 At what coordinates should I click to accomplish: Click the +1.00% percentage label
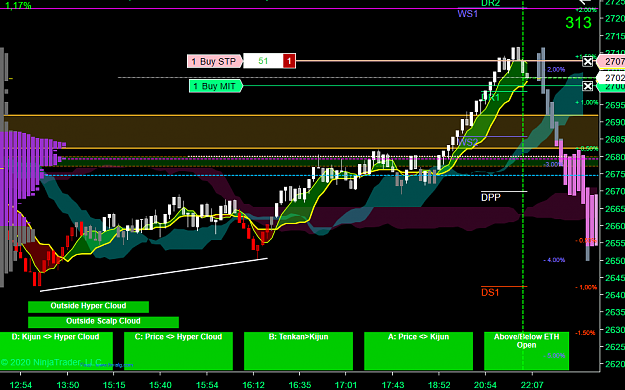(x=586, y=103)
